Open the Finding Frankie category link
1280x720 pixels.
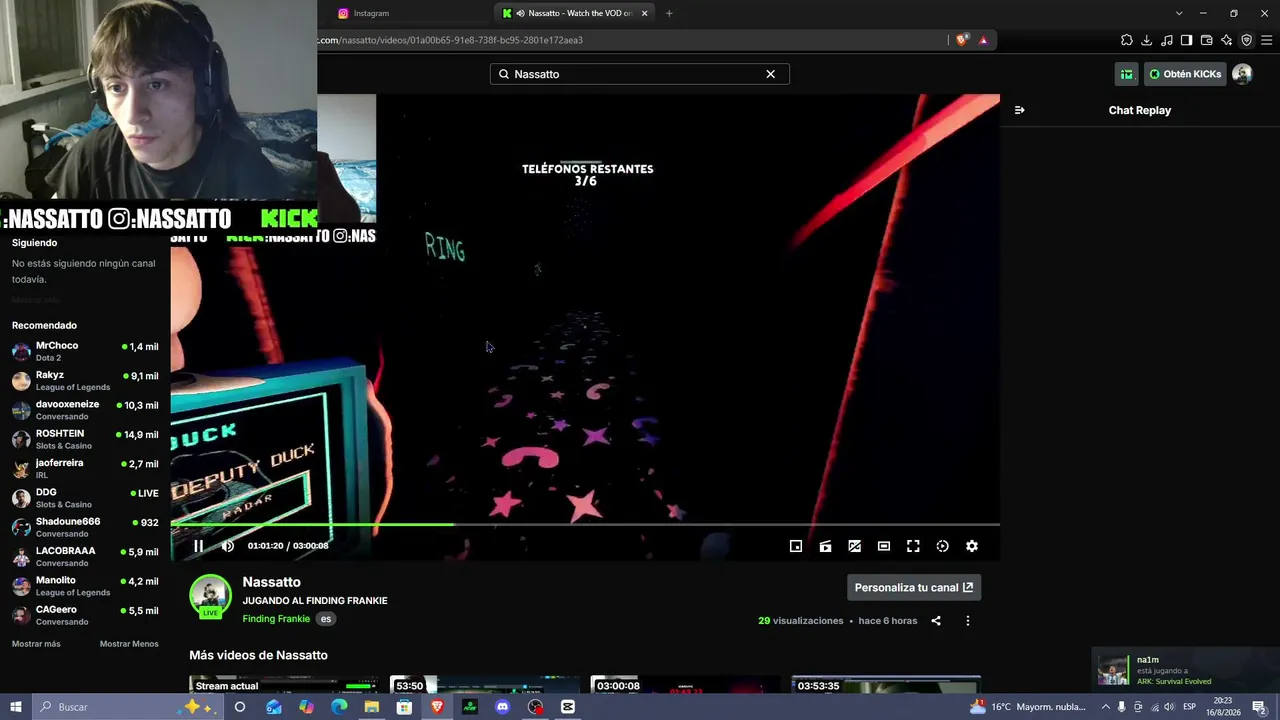[276, 619]
